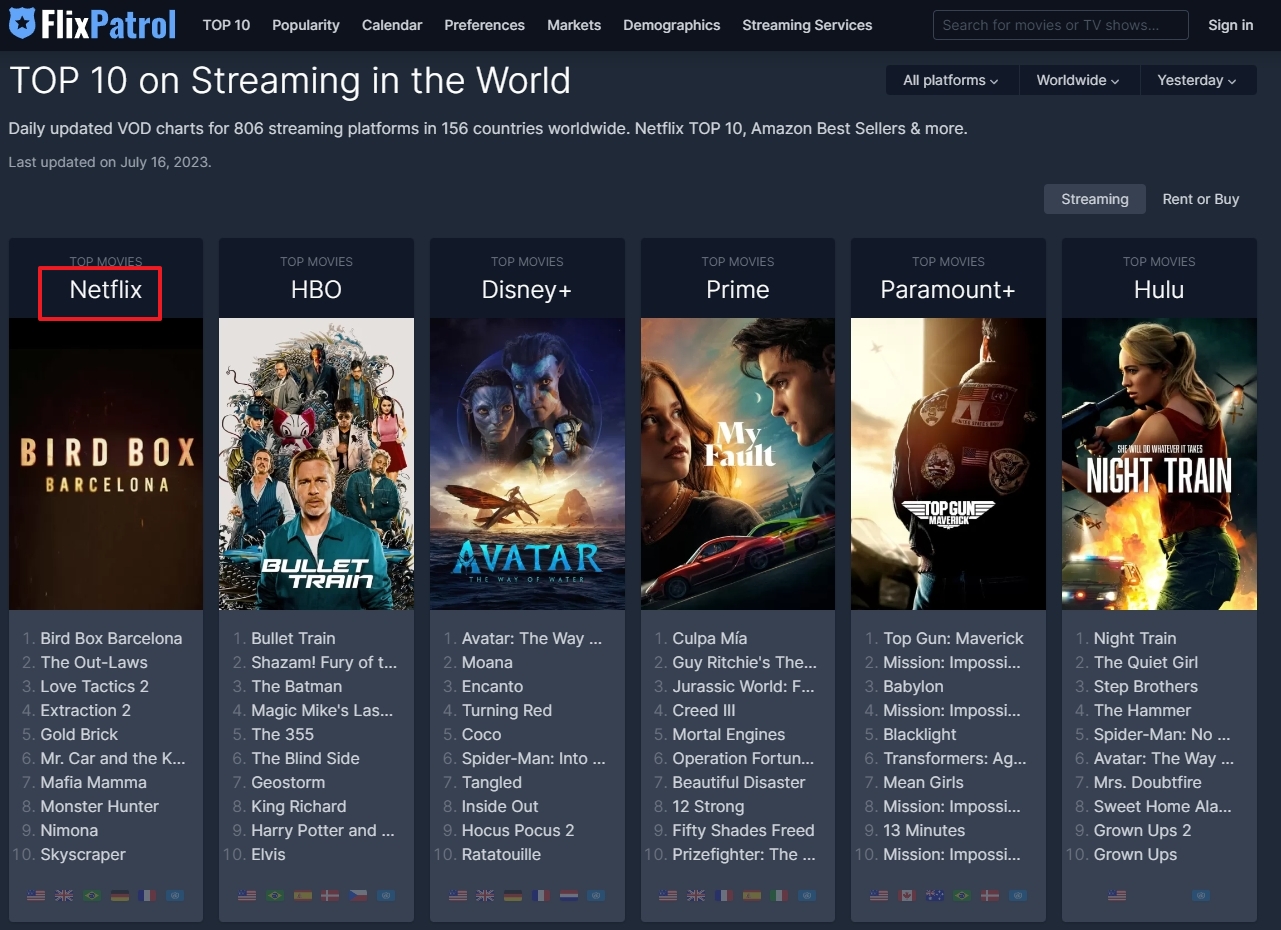1281x930 pixels.
Task: Select US flag under Netflix list
Action: click(36, 895)
